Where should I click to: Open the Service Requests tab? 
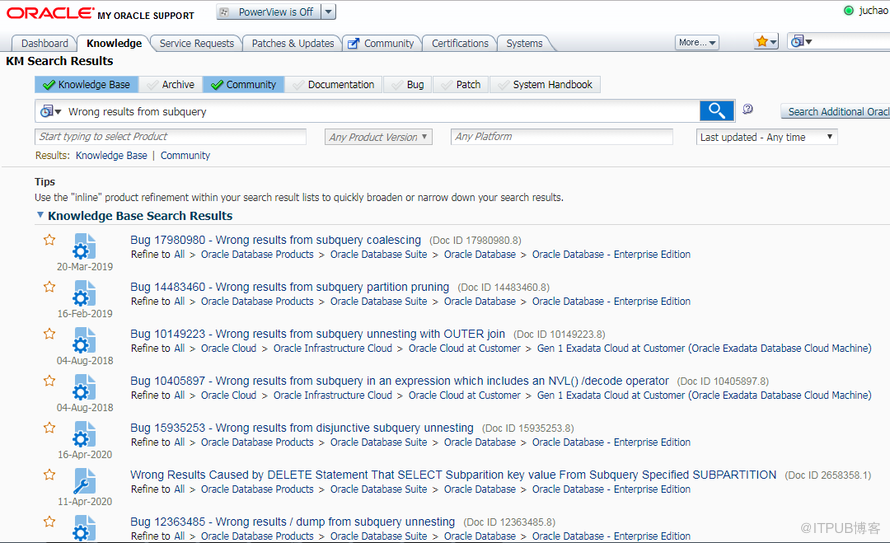coord(196,43)
